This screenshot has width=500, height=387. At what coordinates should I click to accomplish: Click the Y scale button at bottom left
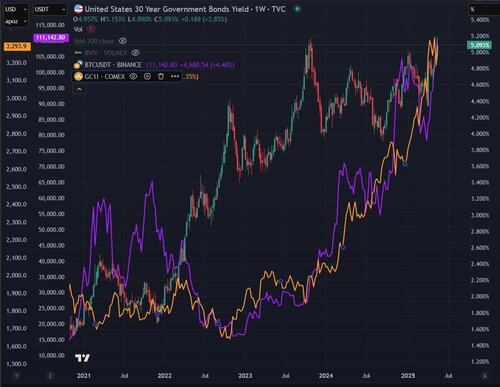tap(16, 376)
